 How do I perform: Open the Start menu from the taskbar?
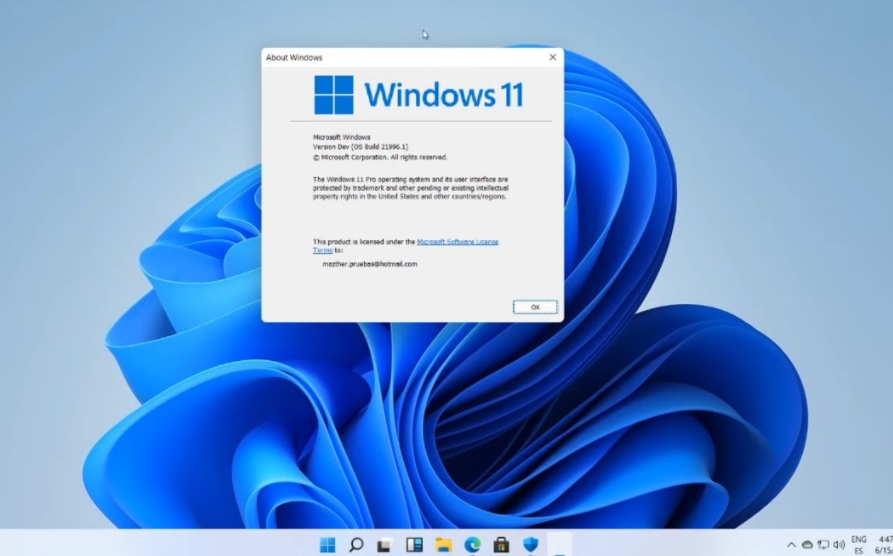click(327, 545)
